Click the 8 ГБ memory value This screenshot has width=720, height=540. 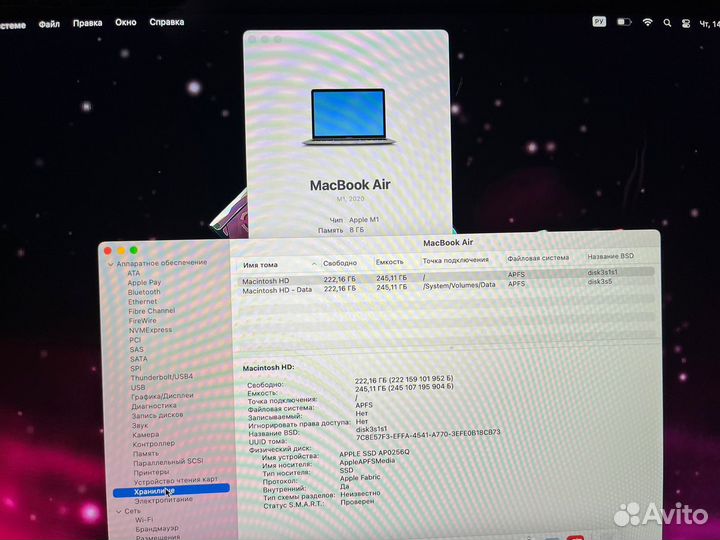[x=356, y=230]
